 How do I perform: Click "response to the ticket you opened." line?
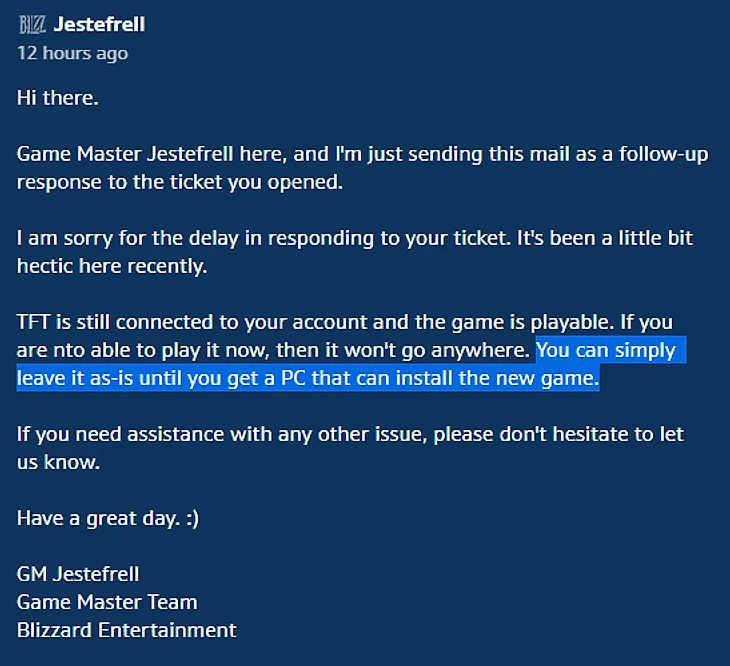tap(180, 182)
